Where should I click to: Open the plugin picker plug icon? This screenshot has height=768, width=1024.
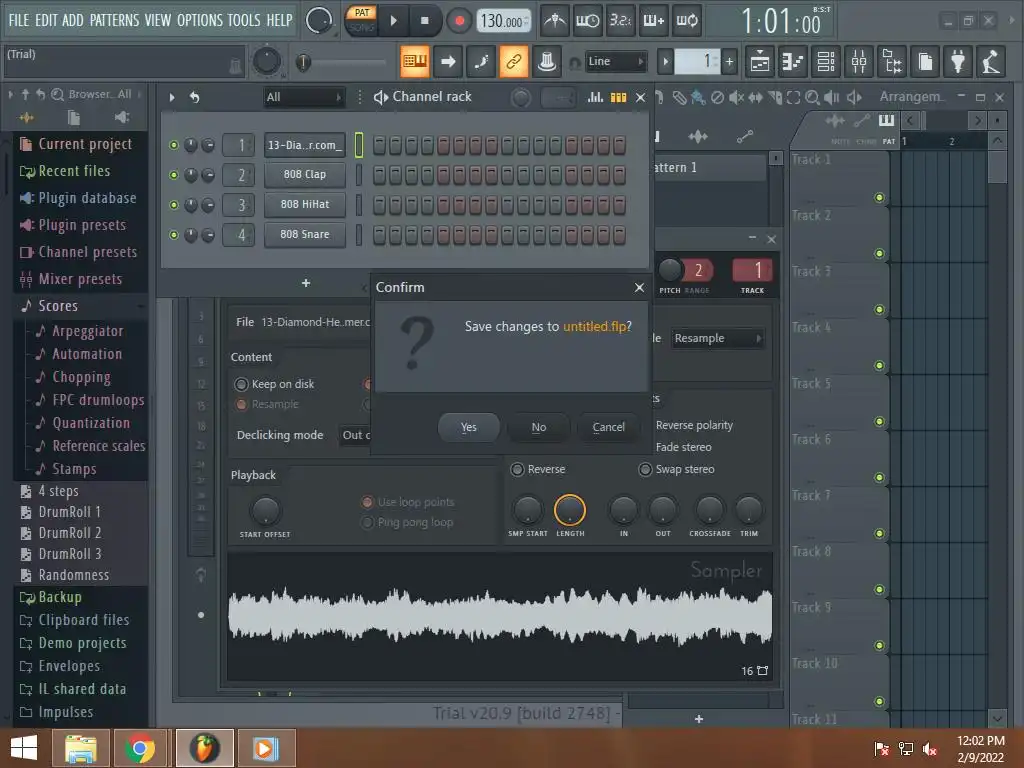(958, 61)
